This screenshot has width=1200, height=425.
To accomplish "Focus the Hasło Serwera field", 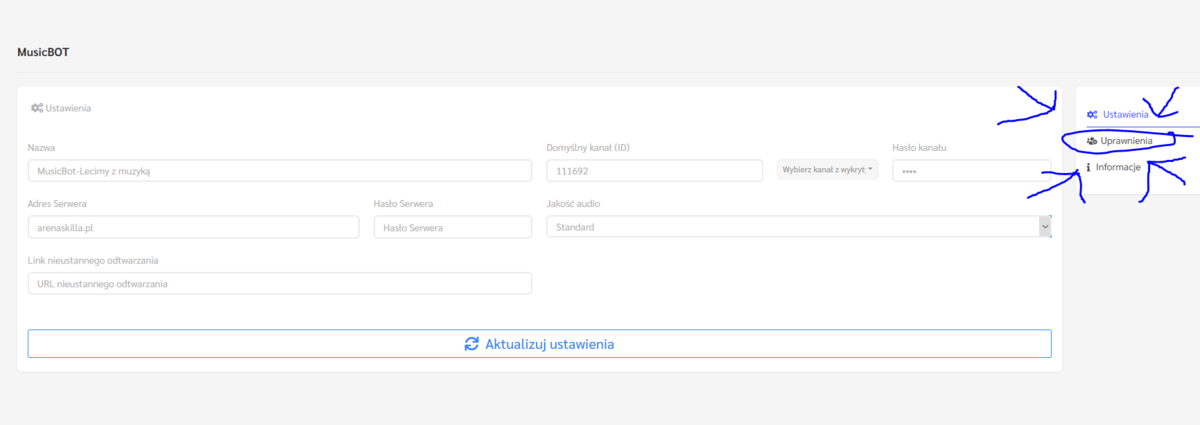I will point(453,227).
